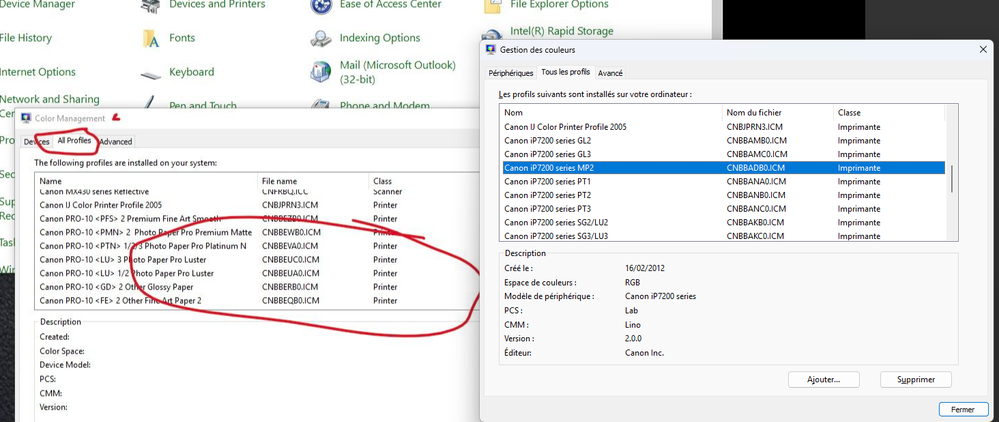Open Advanced tab in Color Management
Image resolution: width=999 pixels, height=422 pixels.
(x=115, y=142)
